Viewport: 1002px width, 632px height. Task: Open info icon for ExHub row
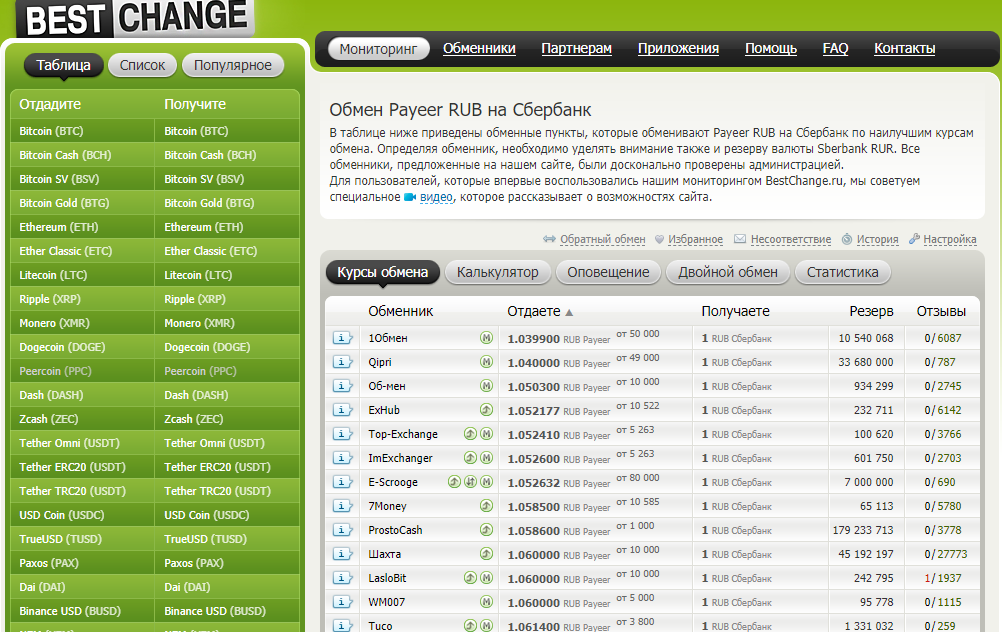click(x=342, y=410)
